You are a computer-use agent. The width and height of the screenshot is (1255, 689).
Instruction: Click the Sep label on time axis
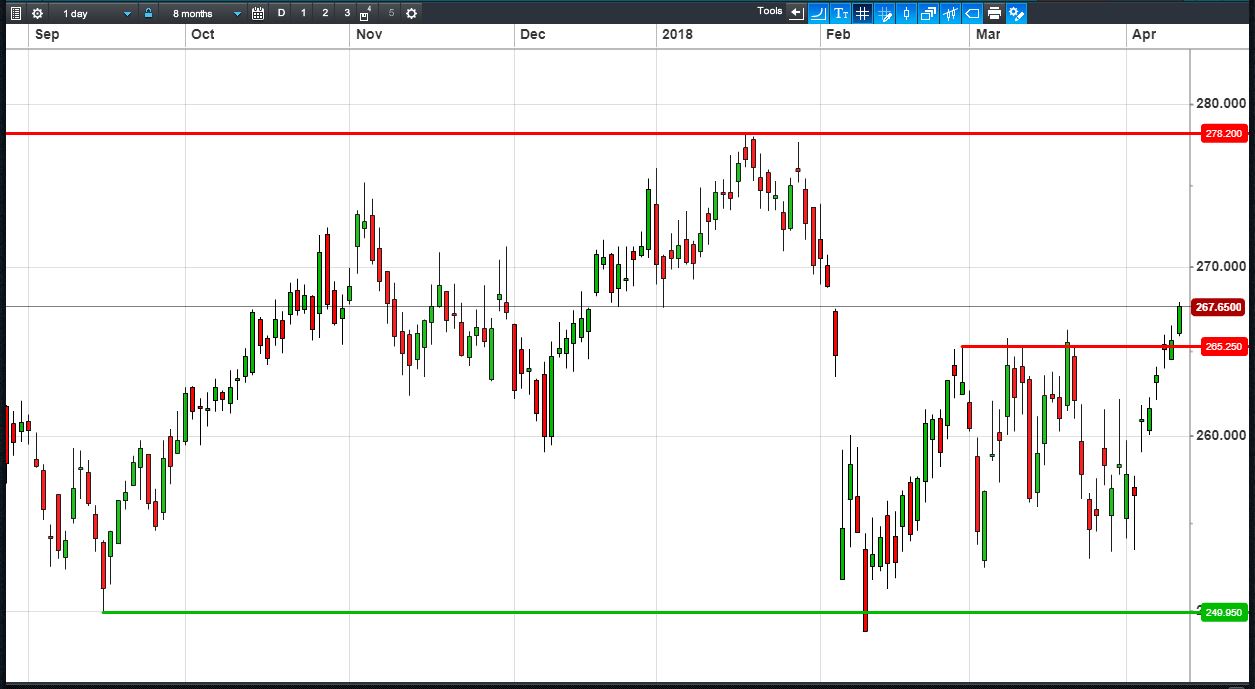46,35
